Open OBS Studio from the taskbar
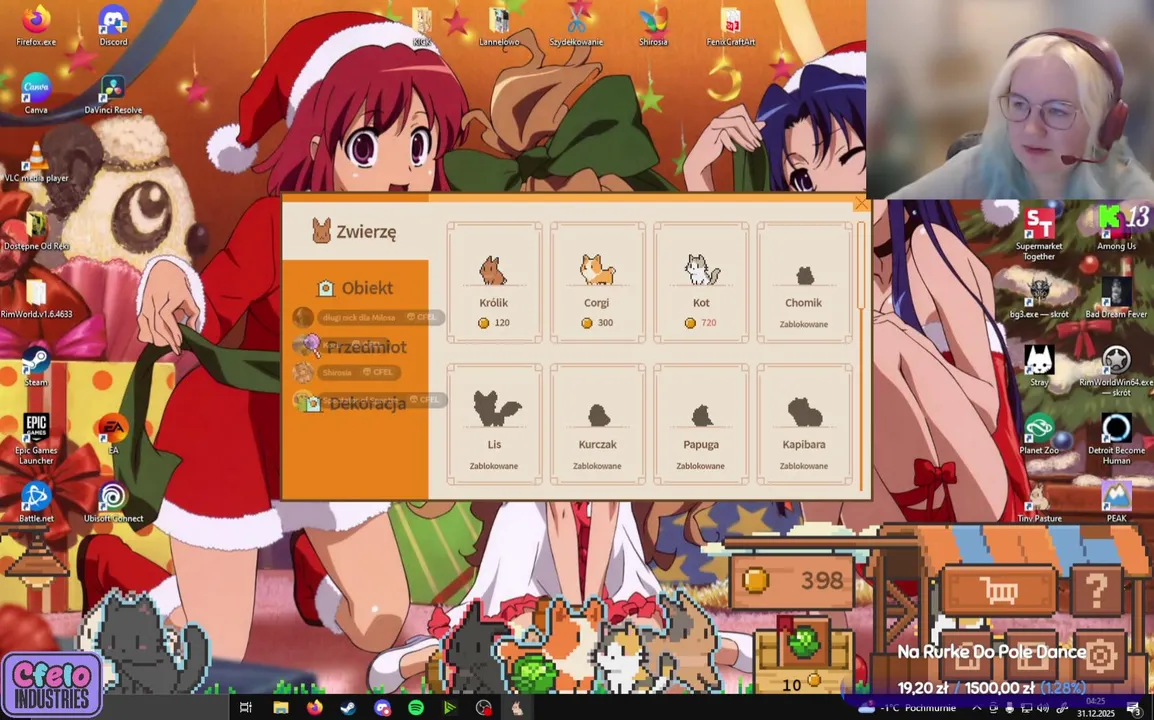Viewport: 1154px width, 720px height. coord(484,707)
